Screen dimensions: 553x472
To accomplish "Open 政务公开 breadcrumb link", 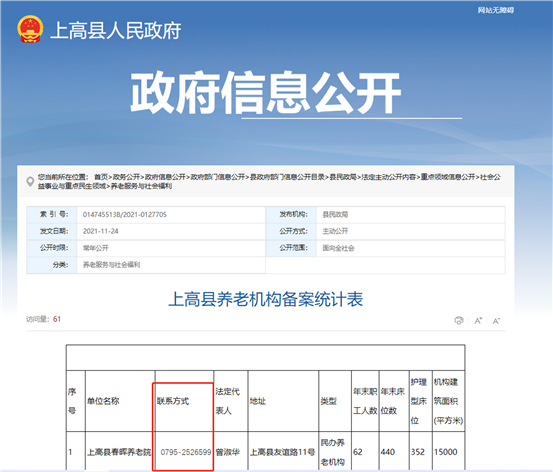I will click(126, 177).
